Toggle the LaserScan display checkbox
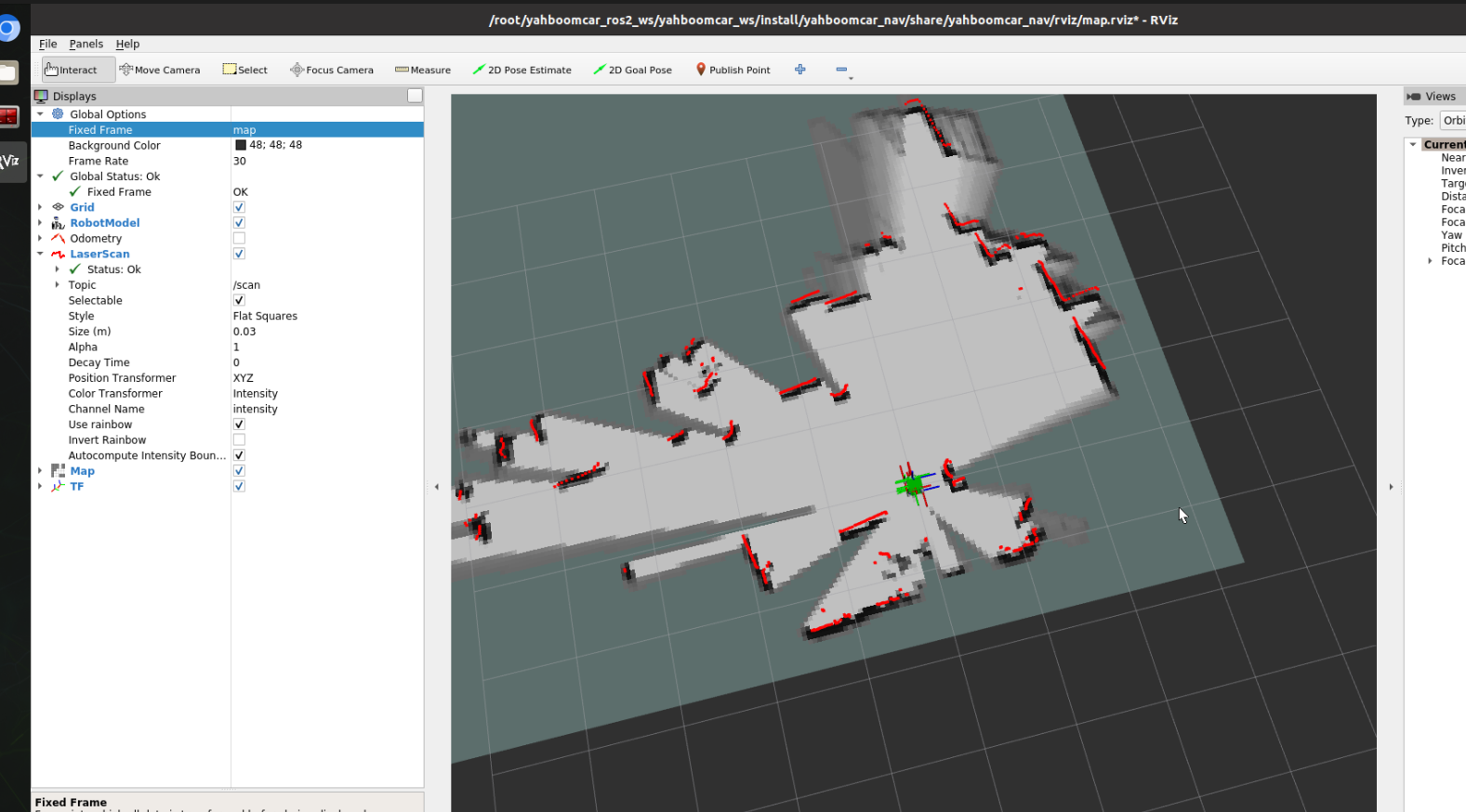 click(239, 254)
